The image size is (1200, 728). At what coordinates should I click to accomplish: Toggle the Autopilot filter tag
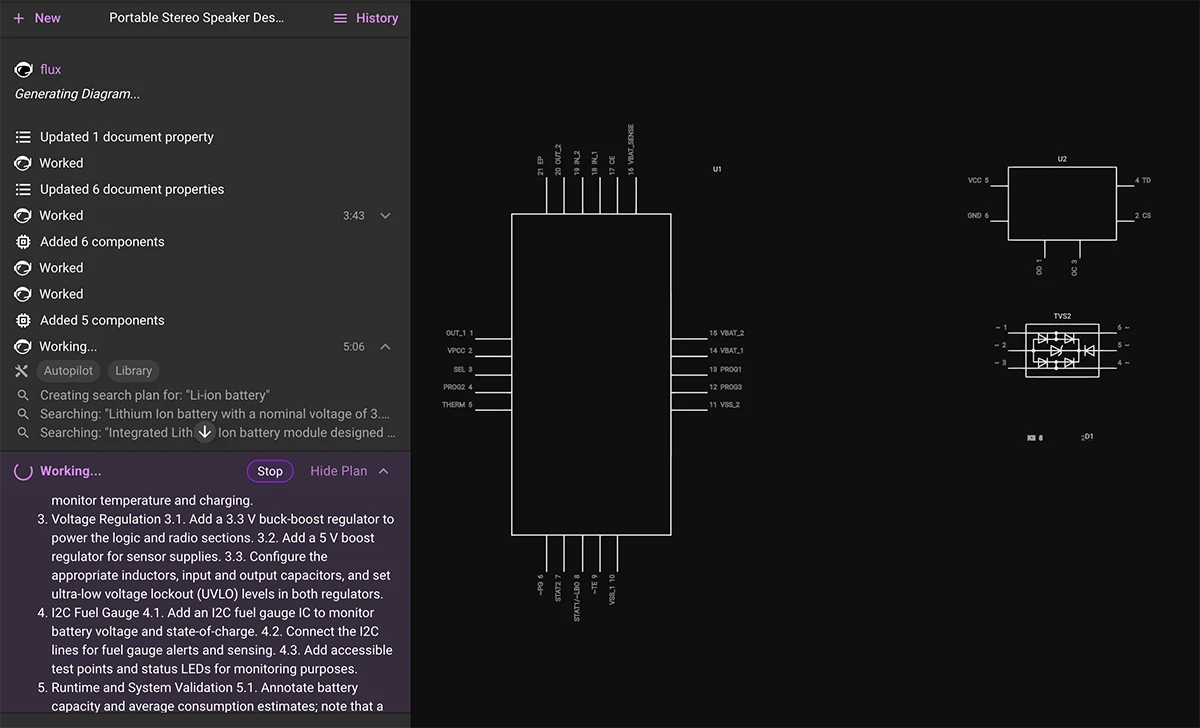point(67,370)
